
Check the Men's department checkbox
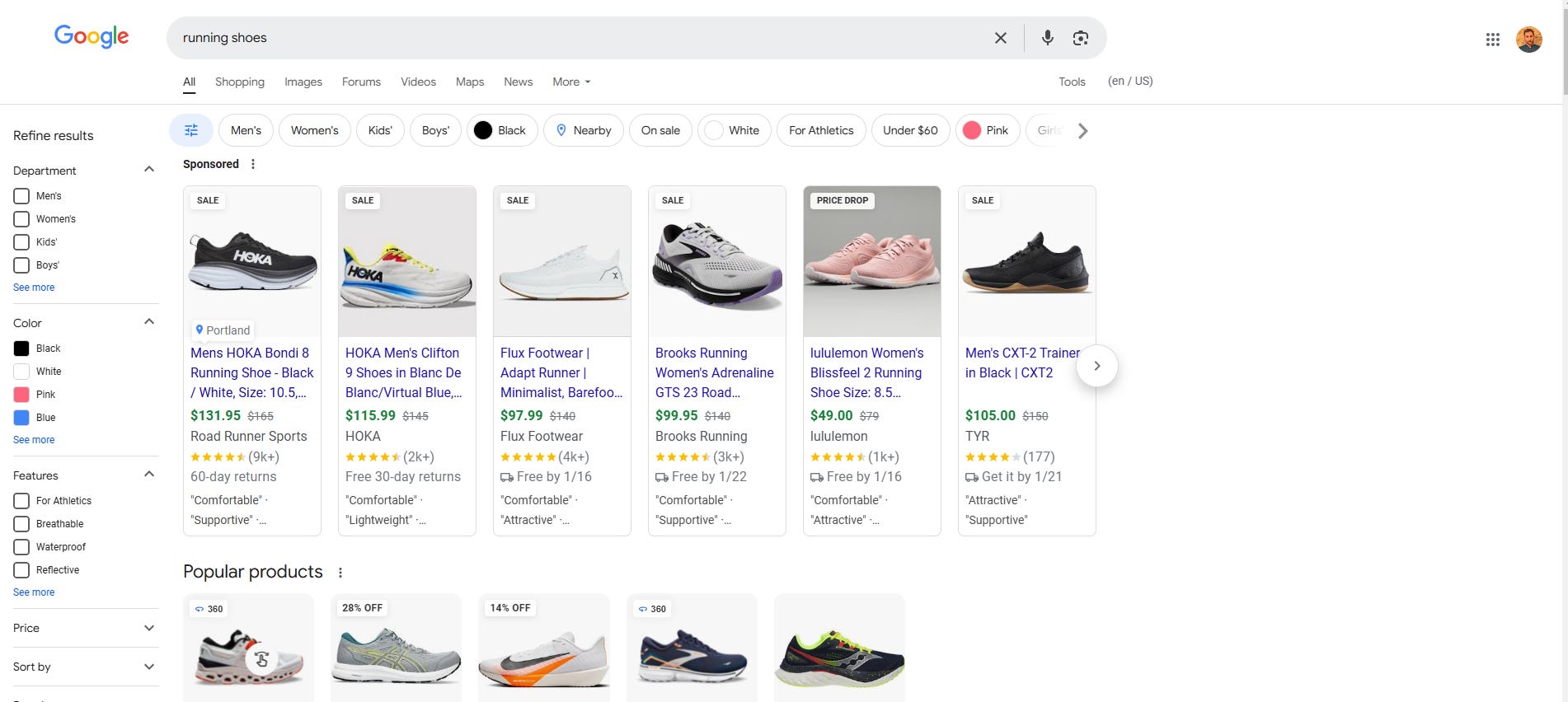coord(21,196)
